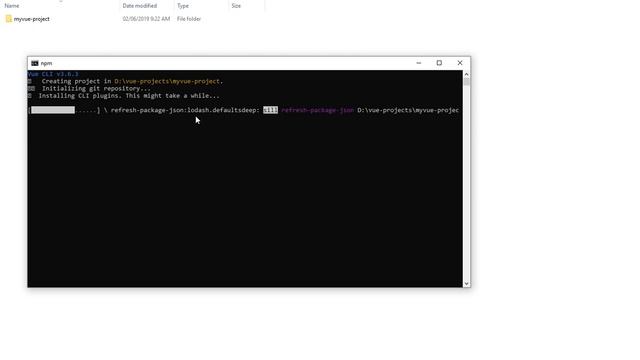The height and width of the screenshot is (360, 640).
Task: Click the myvue-project folder name
Action: coord(31,19)
